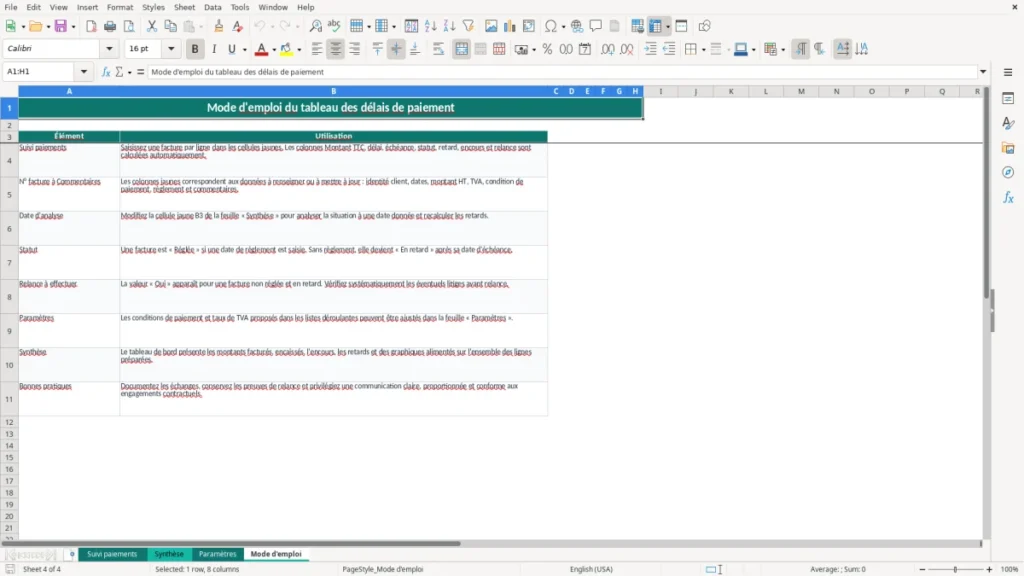This screenshot has height=576, width=1024.
Task: Click into the formula input line
Action: point(562,72)
